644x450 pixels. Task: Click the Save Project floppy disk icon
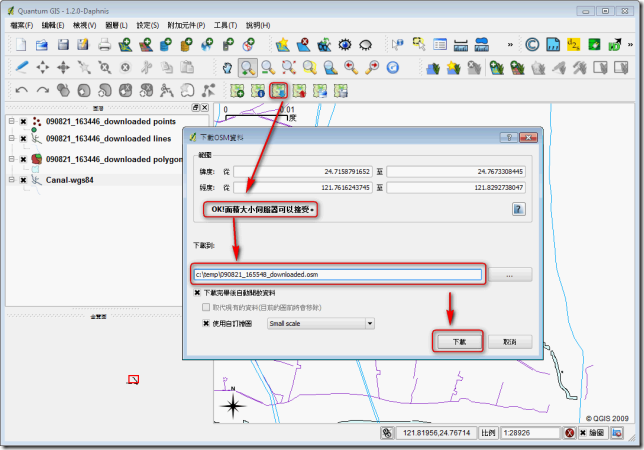click(x=63, y=44)
